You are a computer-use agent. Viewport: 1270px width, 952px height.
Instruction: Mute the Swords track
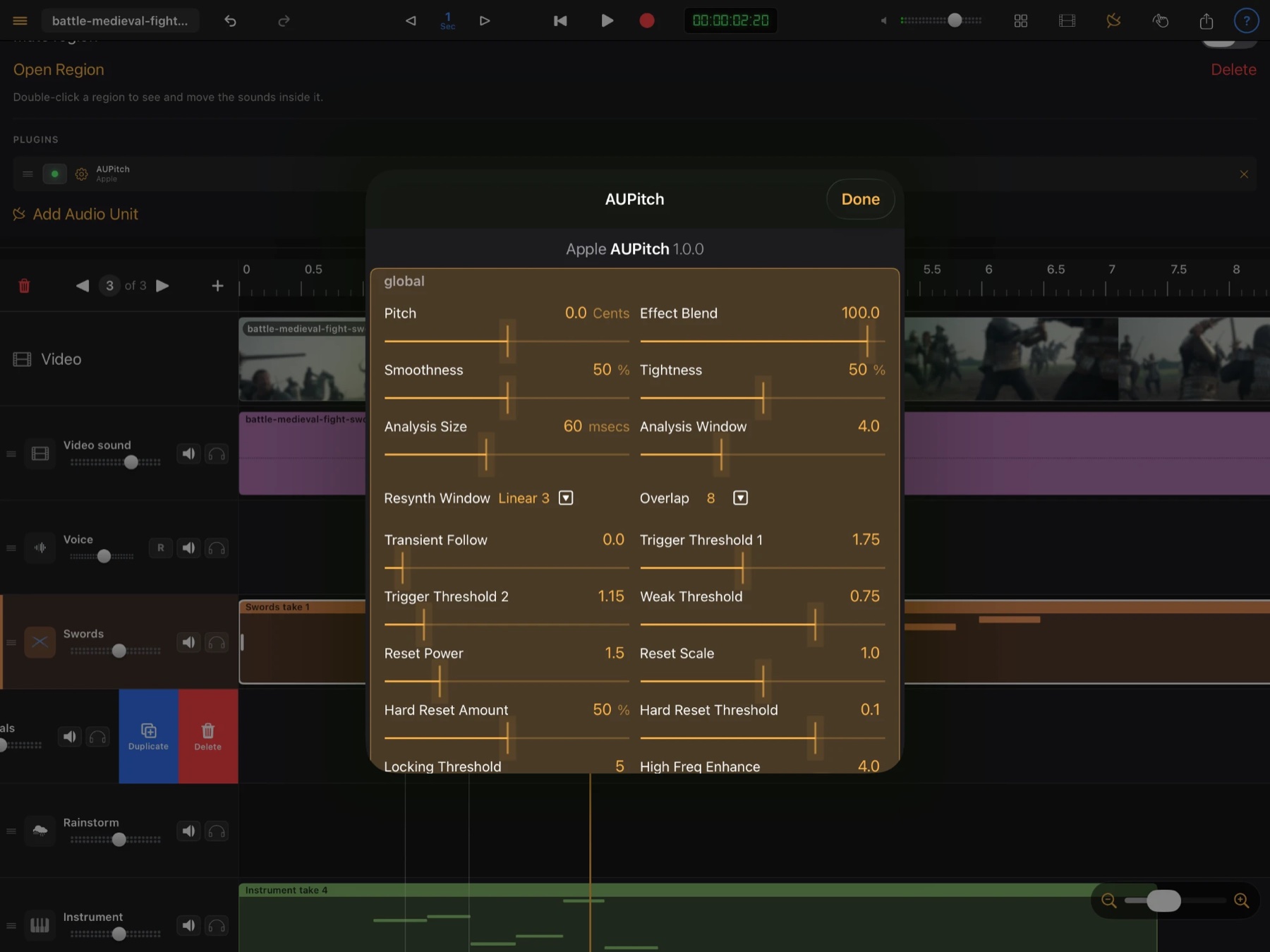click(x=188, y=642)
